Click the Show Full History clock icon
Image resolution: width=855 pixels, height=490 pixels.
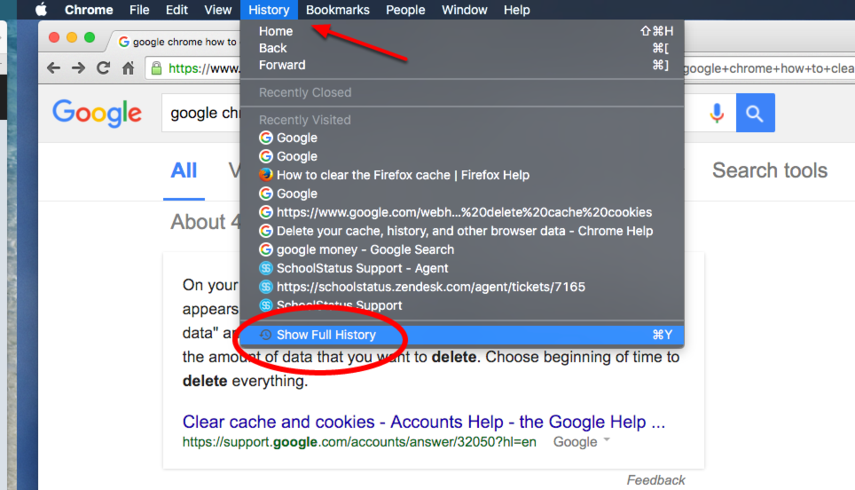tap(266, 335)
